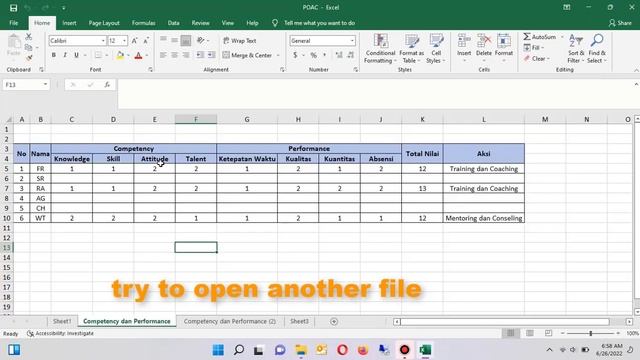Click the Cut scissors icon

[x=29, y=37]
